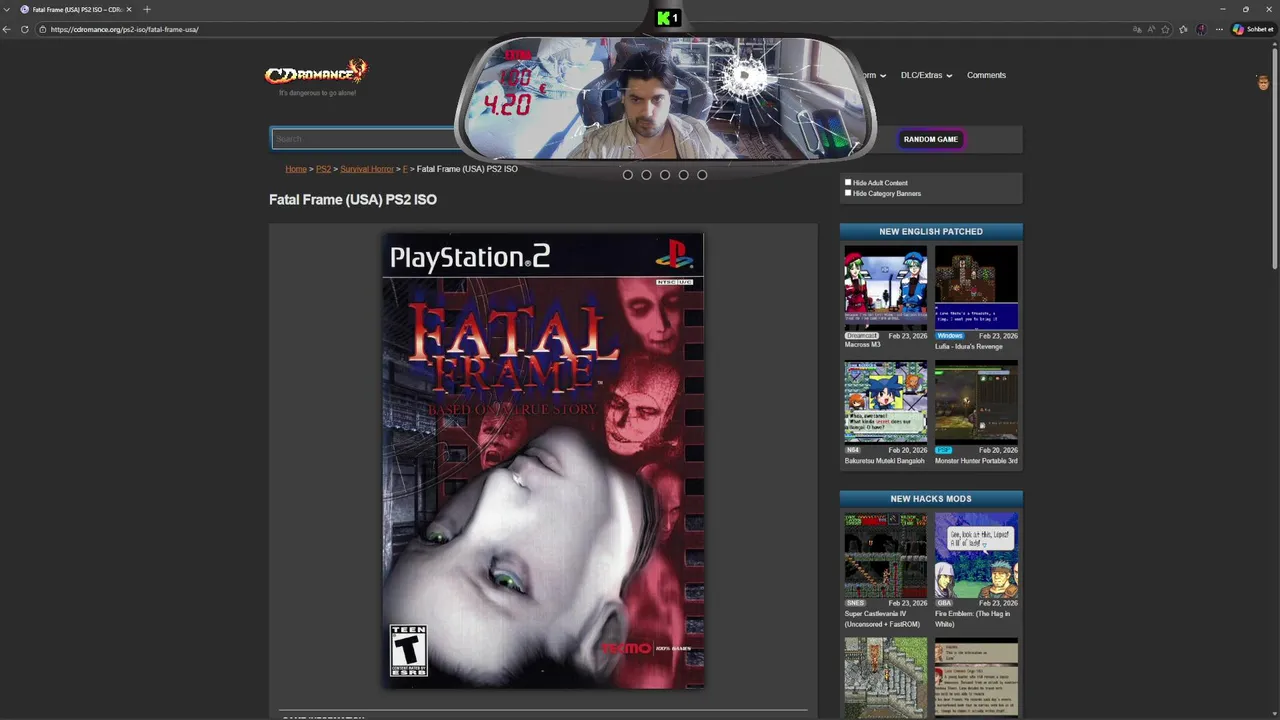Click the green K1 badge overlay

pos(668,17)
